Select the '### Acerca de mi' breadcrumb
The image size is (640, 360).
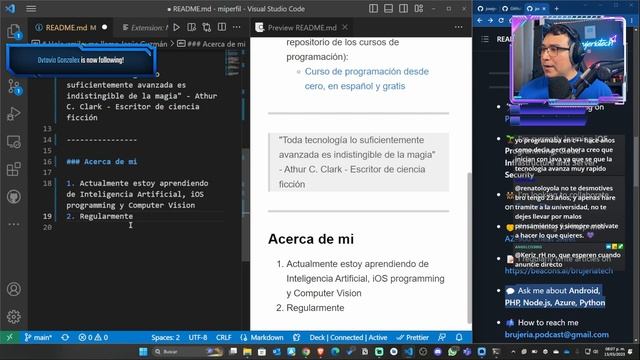pos(211,44)
